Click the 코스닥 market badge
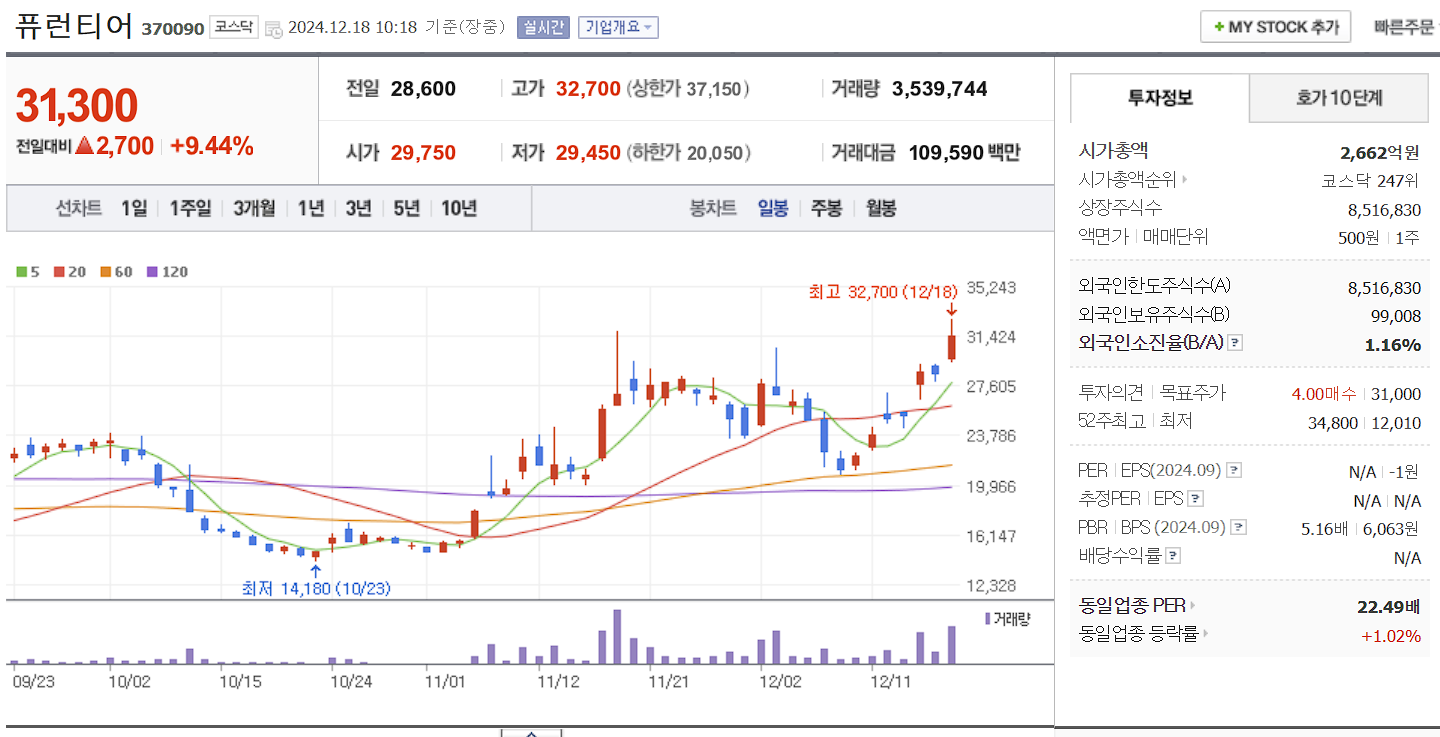This screenshot has height=737, width=1440. [x=232, y=26]
